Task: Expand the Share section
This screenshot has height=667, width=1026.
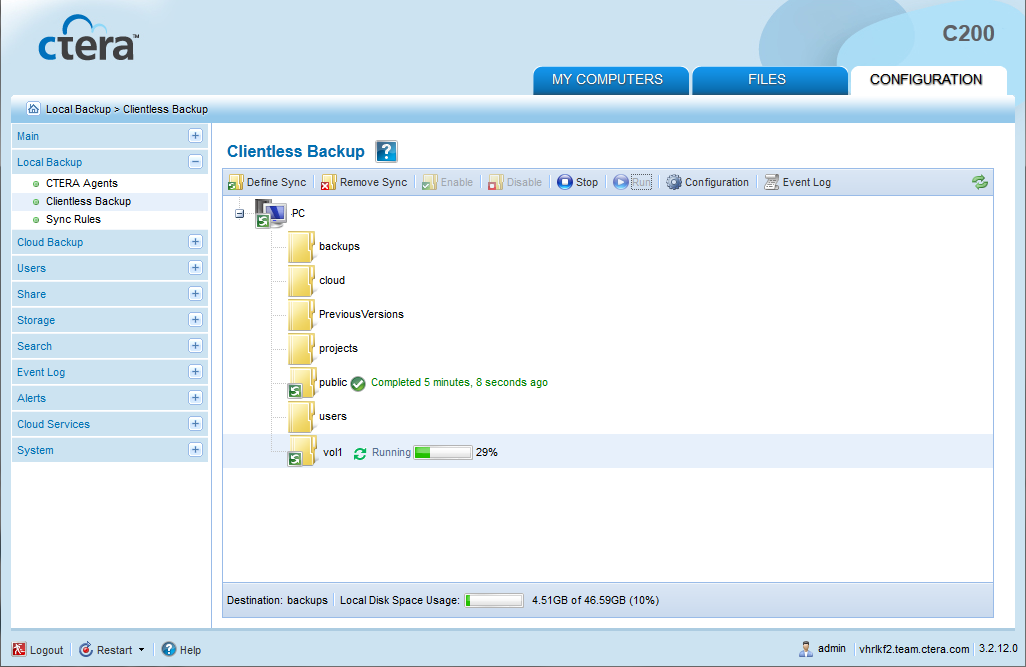Action: pos(195,294)
